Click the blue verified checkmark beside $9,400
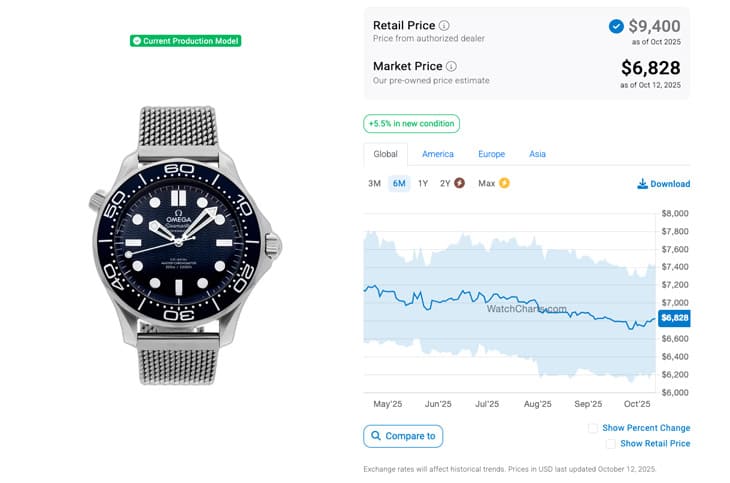730x483 pixels. [x=616, y=26]
